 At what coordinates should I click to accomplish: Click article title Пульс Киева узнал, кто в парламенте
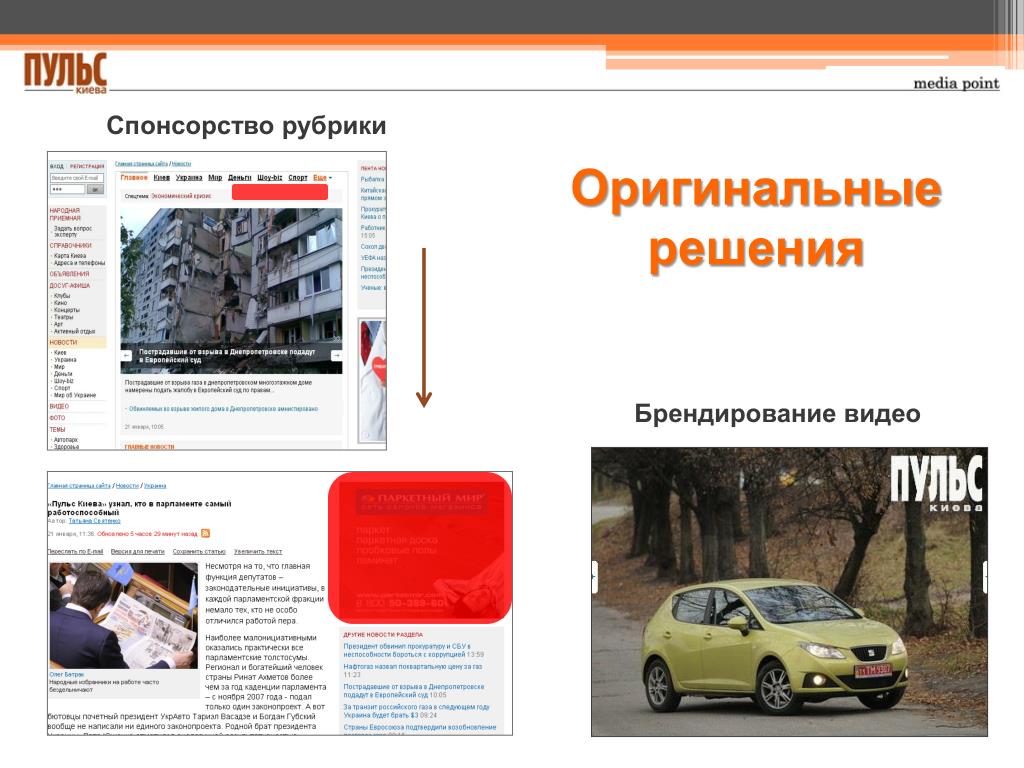pos(140,508)
